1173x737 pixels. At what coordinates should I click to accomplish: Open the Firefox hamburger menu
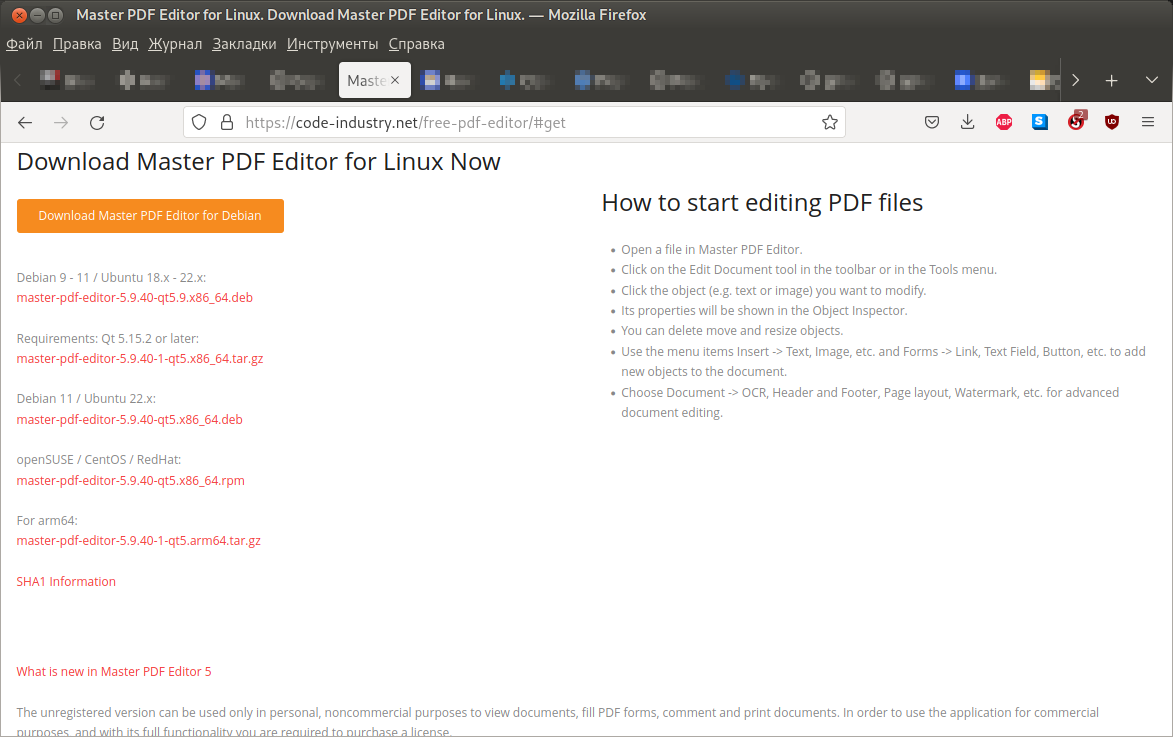click(x=1148, y=122)
